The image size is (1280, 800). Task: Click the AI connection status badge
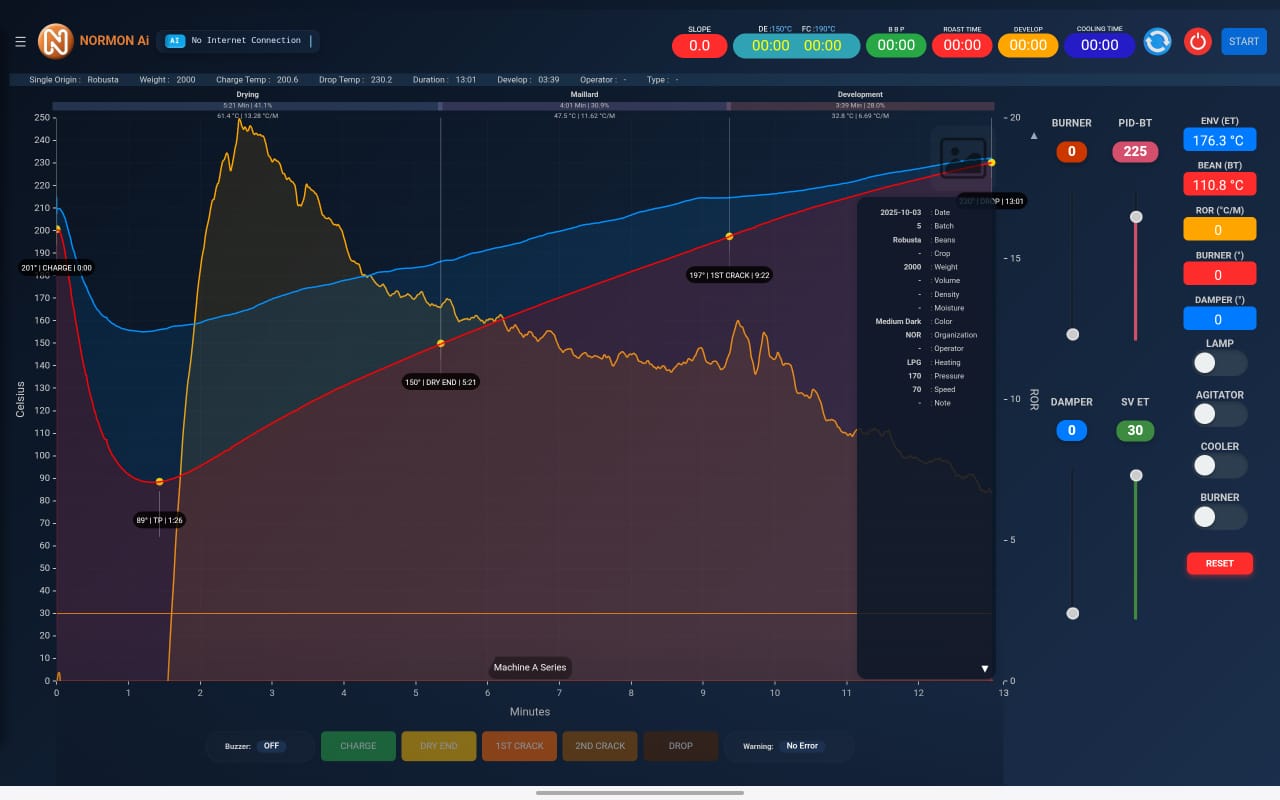(175, 41)
